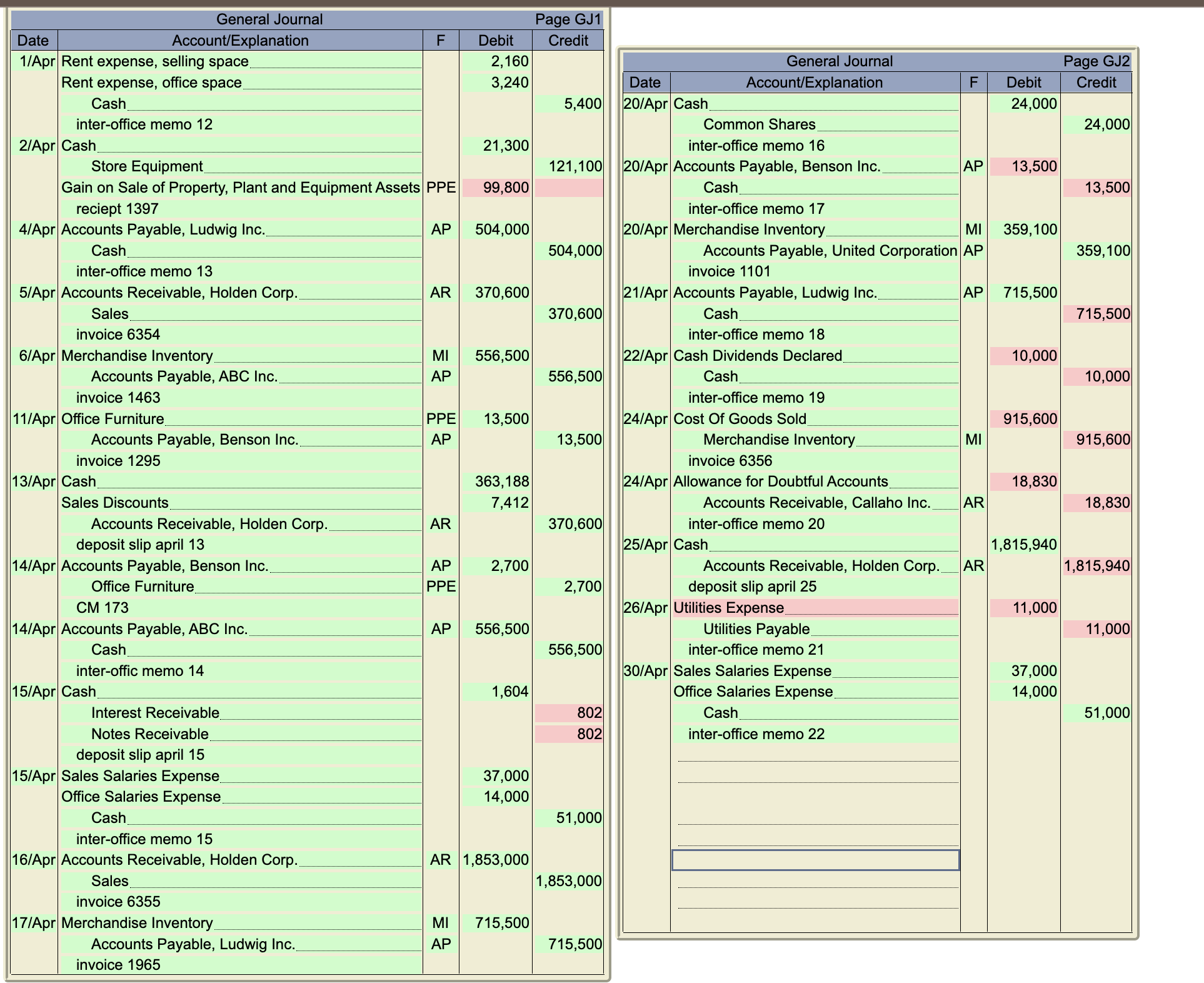Click the 13,500 highlighted Benson debit on GJ2
This screenshot has height=983, width=1204.
(1023, 166)
